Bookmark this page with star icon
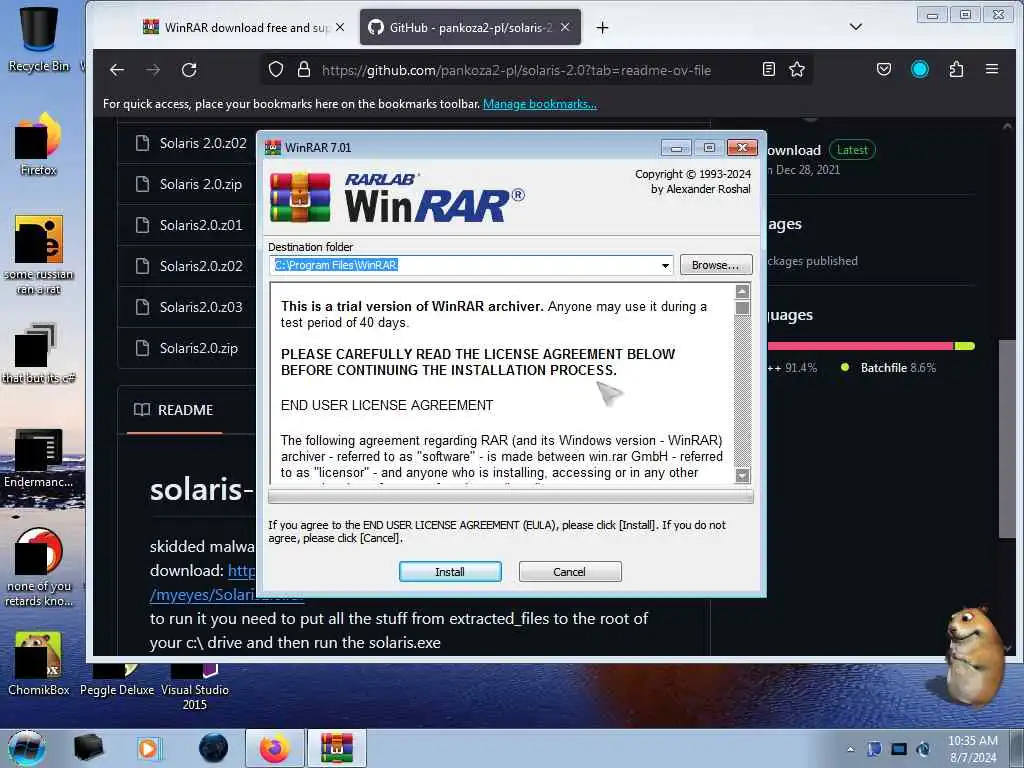1024x768 pixels. click(x=797, y=69)
